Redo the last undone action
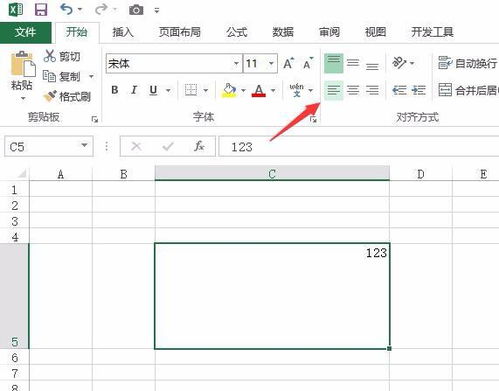 101,9
